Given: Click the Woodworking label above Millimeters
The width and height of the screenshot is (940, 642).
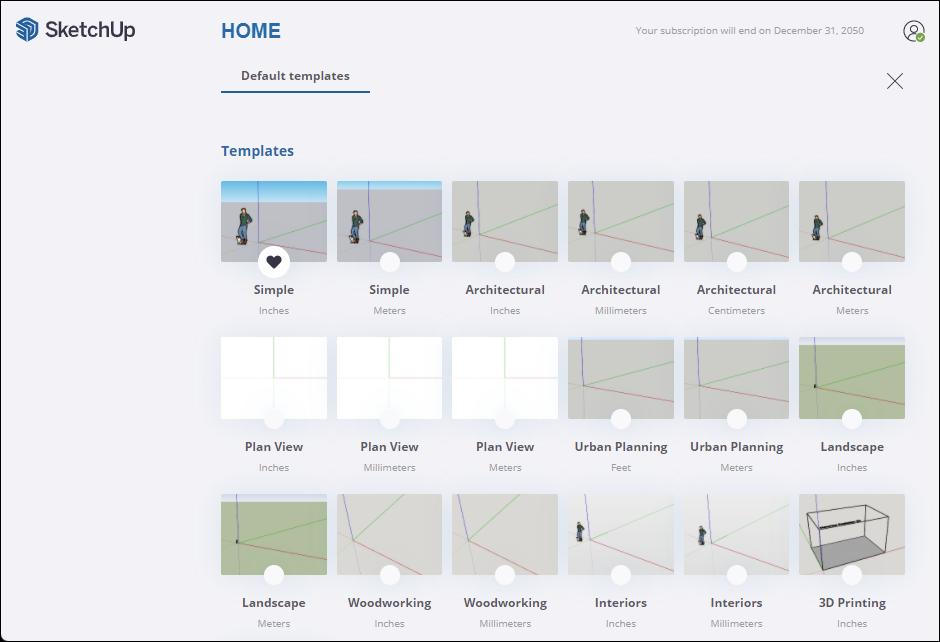Looking at the screenshot, I should click(x=505, y=603).
